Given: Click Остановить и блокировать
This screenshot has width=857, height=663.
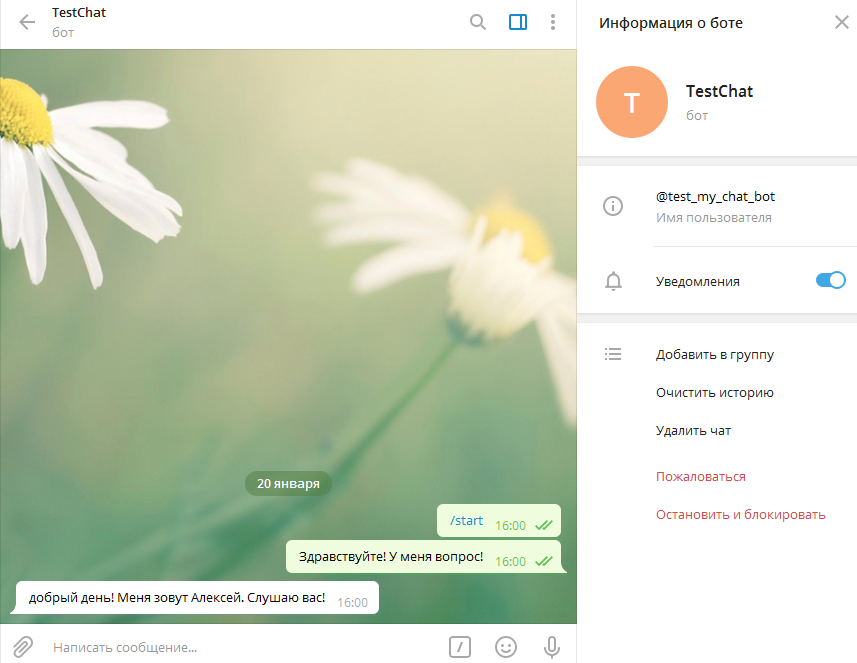Looking at the screenshot, I should tap(740, 515).
